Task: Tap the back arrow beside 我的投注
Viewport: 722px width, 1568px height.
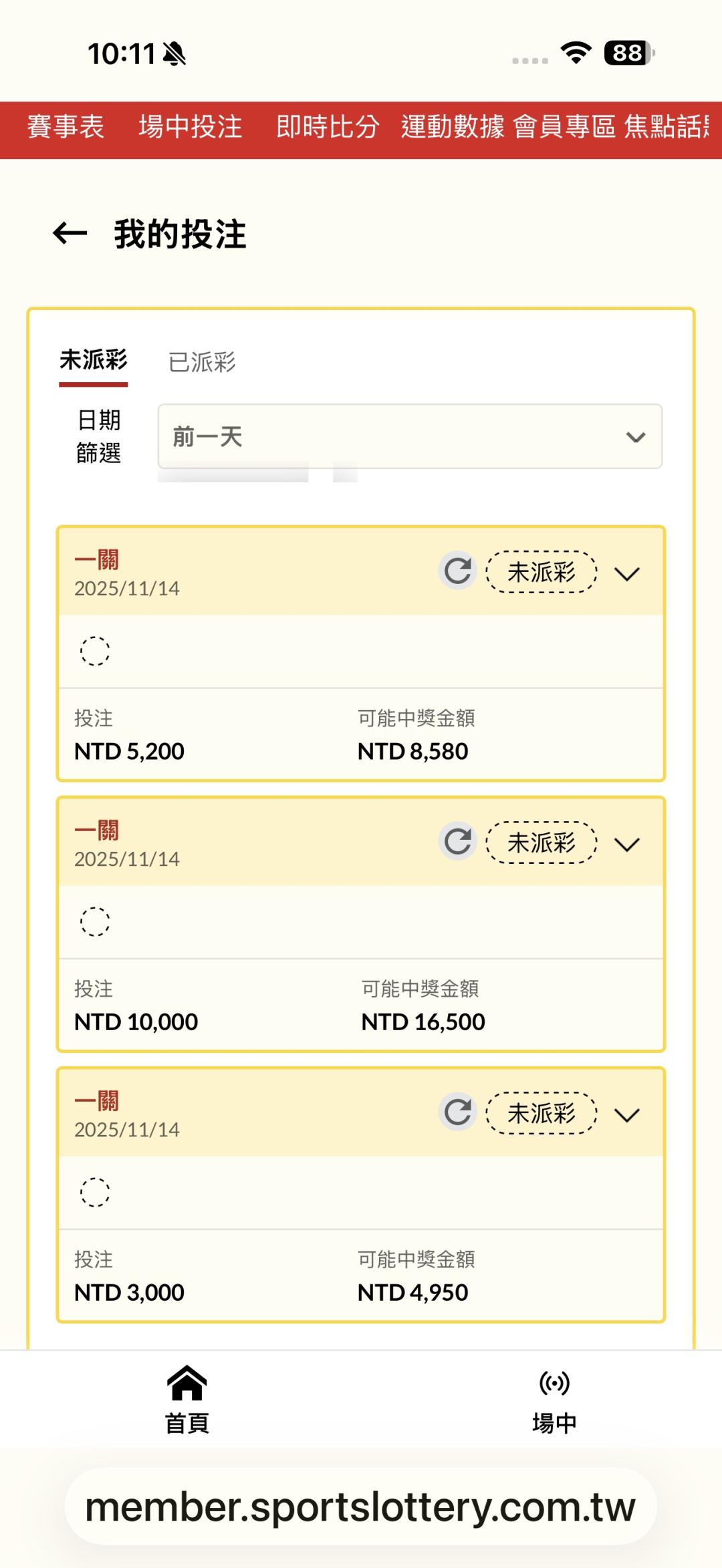Action: (70, 233)
